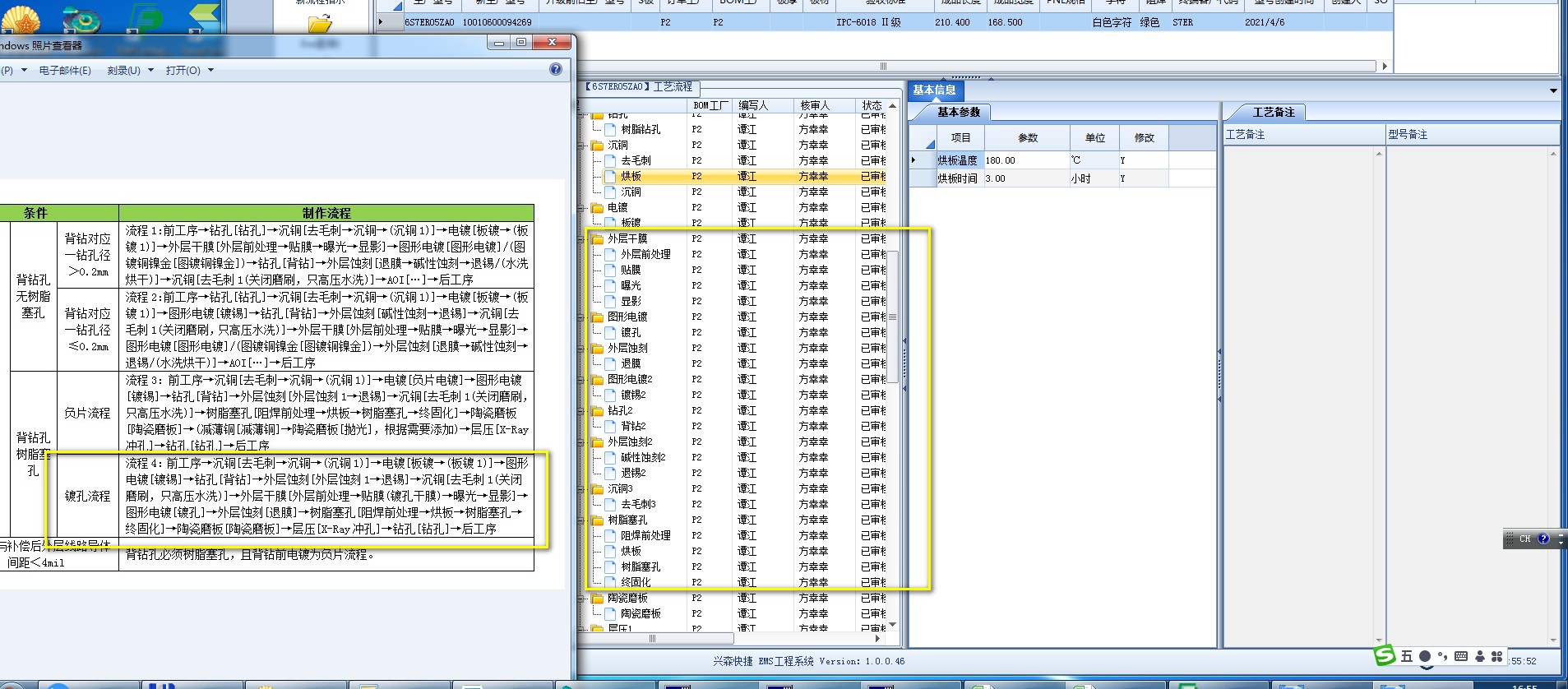Click the document icon of 碱性蚀刻2

[x=610, y=457]
